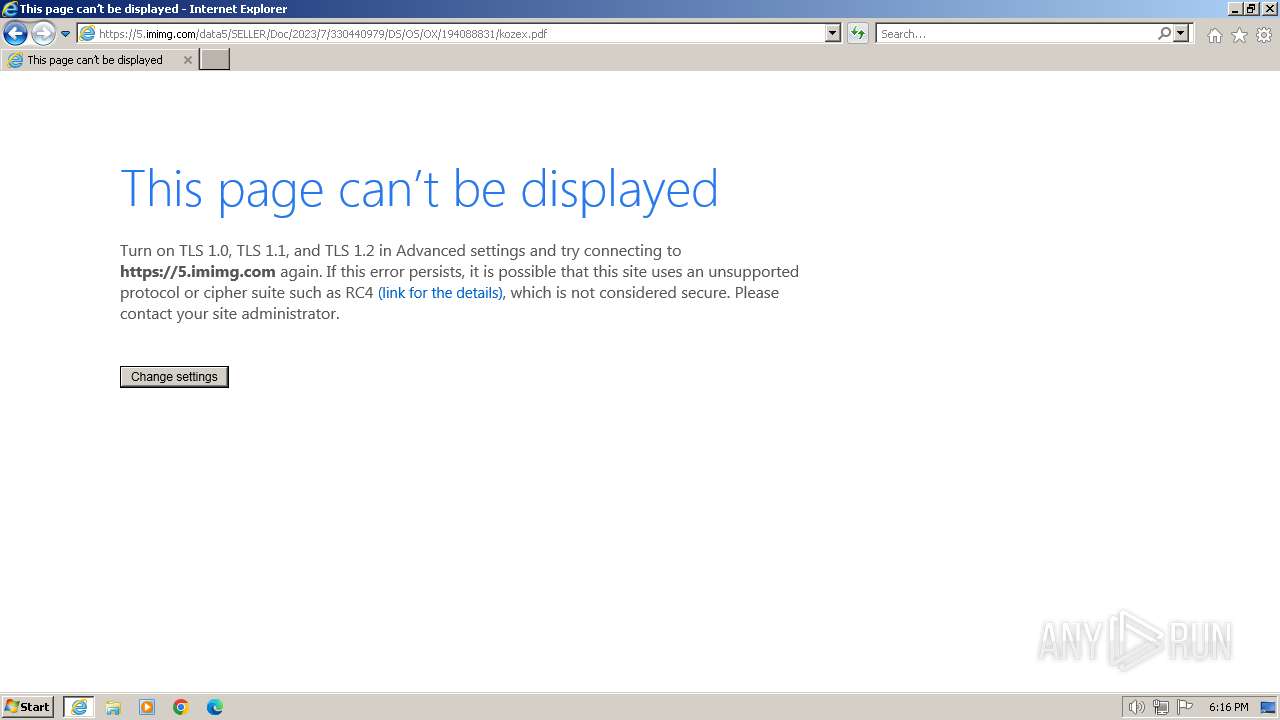Open the File Explorer taskbar icon
Viewport: 1280px width, 720px height.
click(113, 707)
